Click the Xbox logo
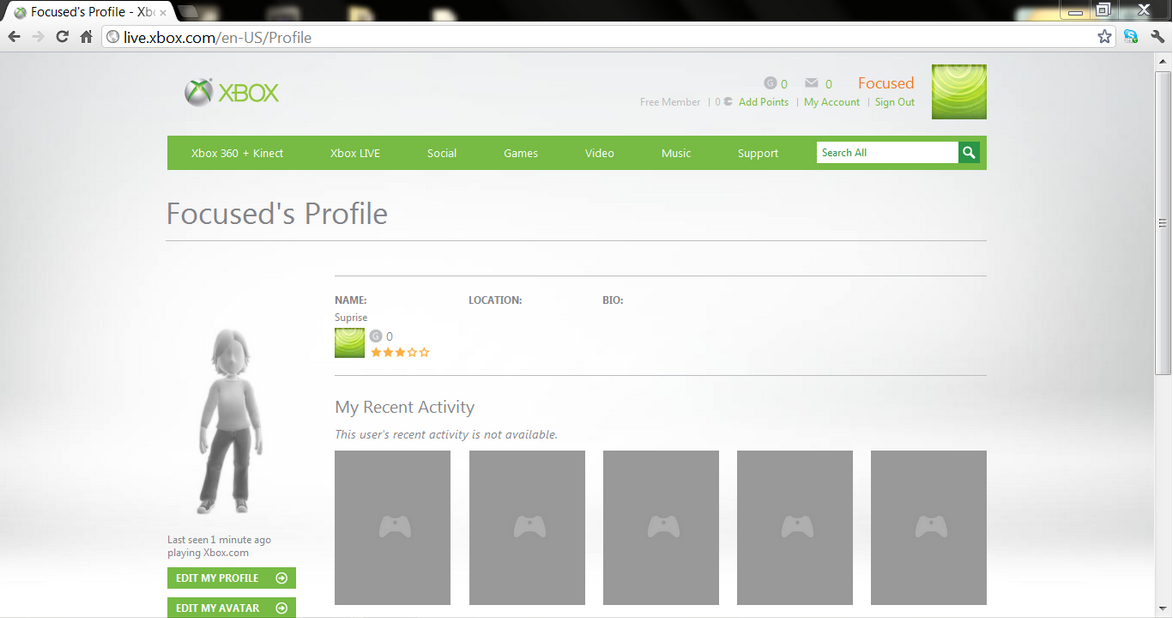The image size is (1173, 618). 231,93
